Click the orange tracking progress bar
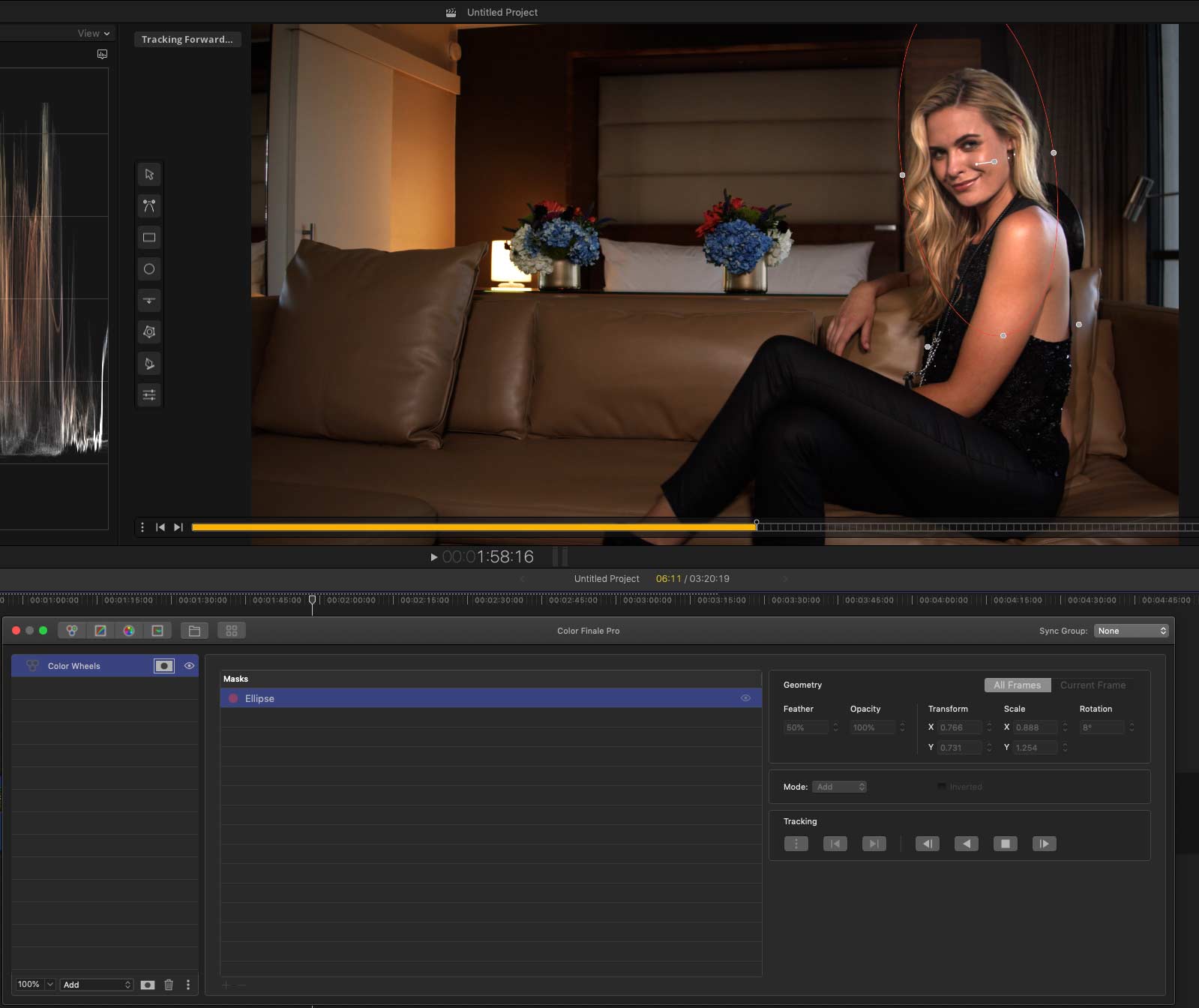Image resolution: width=1199 pixels, height=1008 pixels. pyautogui.click(x=474, y=527)
